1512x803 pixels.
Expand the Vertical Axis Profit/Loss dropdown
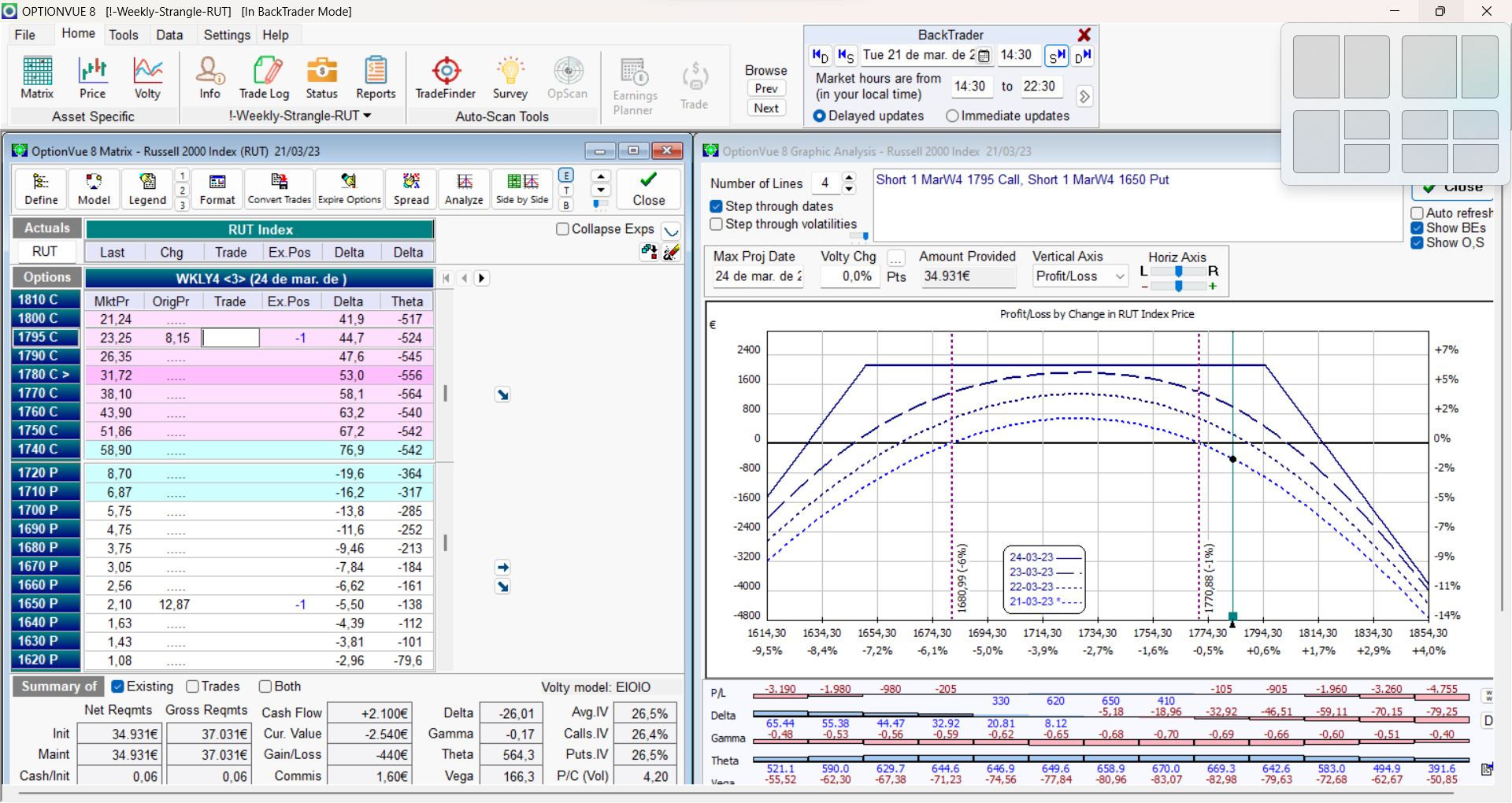click(x=1119, y=276)
